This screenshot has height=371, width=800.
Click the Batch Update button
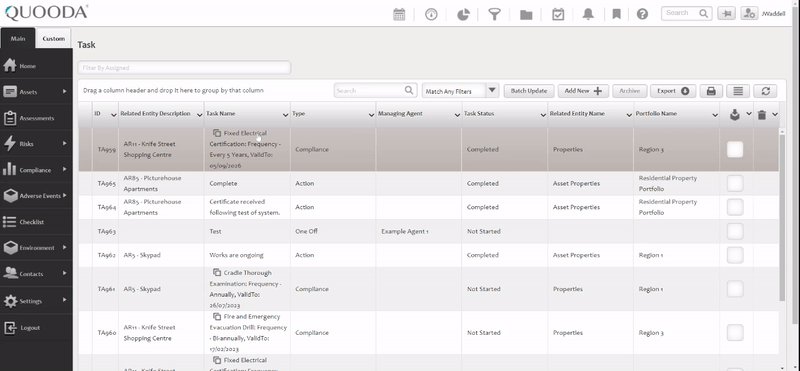pos(529,91)
